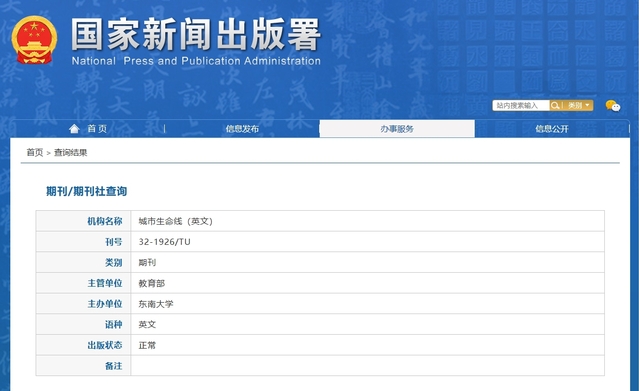Open the 类别 search category dropdown
The image size is (639, 391).
click(578, 106)
